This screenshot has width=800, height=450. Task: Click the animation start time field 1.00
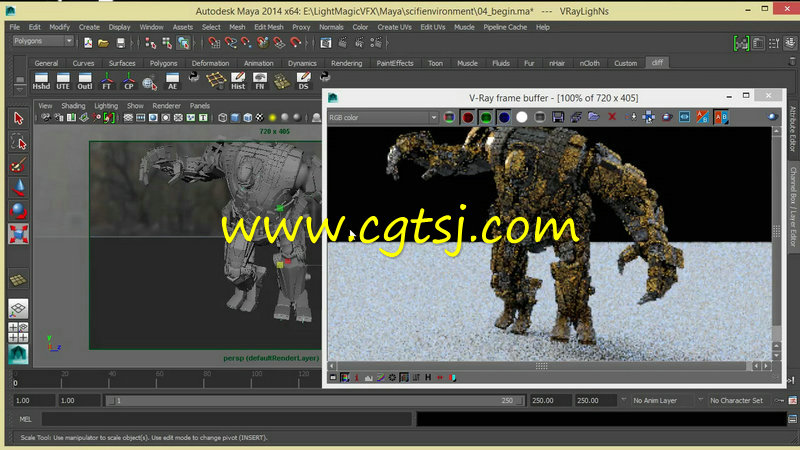pyautogui.click(x=33, y=401)
